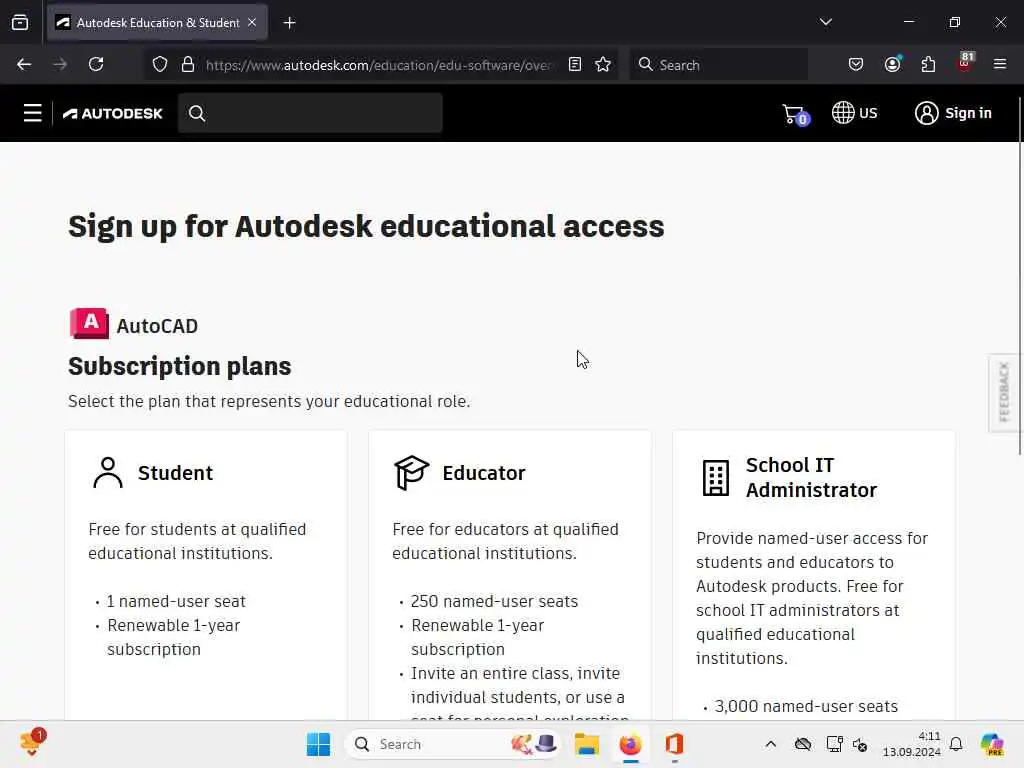Screen dimensions: 1024x768
Task: Expand the list all tabs chevron
Action: coord(825,22)
